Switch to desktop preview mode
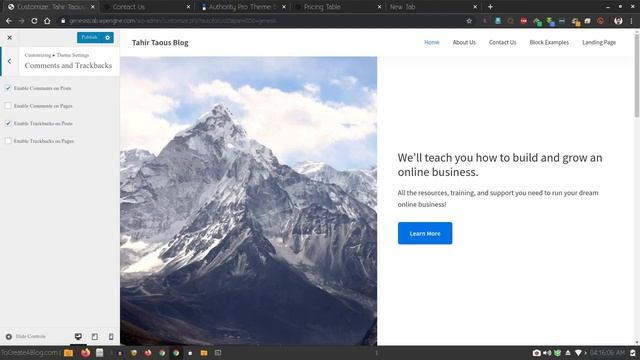 click(78, 336)
